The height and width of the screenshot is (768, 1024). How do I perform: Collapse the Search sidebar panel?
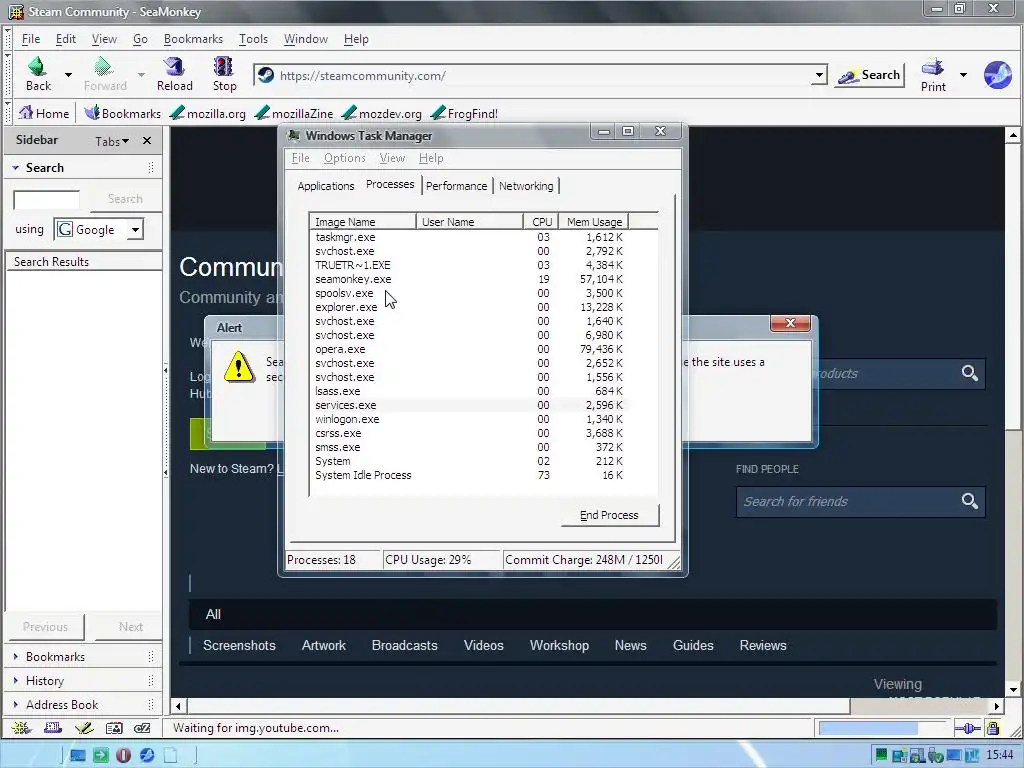click(16, 168)
